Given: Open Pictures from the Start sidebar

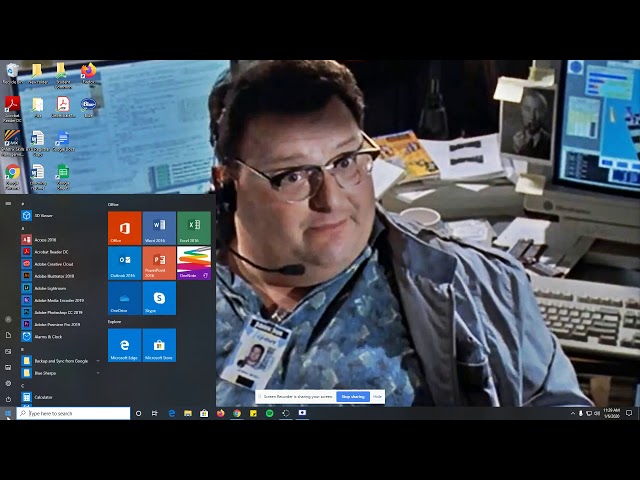Looking at the screenshot, I should click(x=8, y=351).
